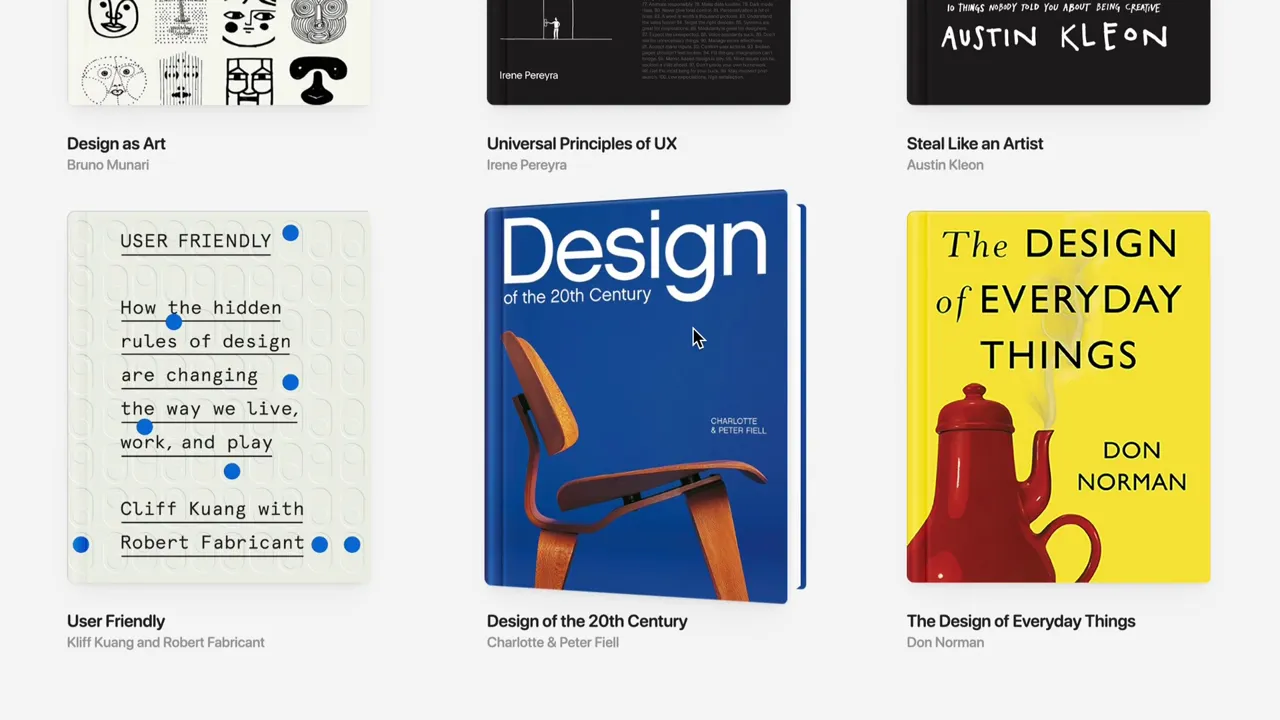This screenshot has height=720, width=1280.
Task: Click 'The Design of Everyday Things' title
Action: 1021,621
